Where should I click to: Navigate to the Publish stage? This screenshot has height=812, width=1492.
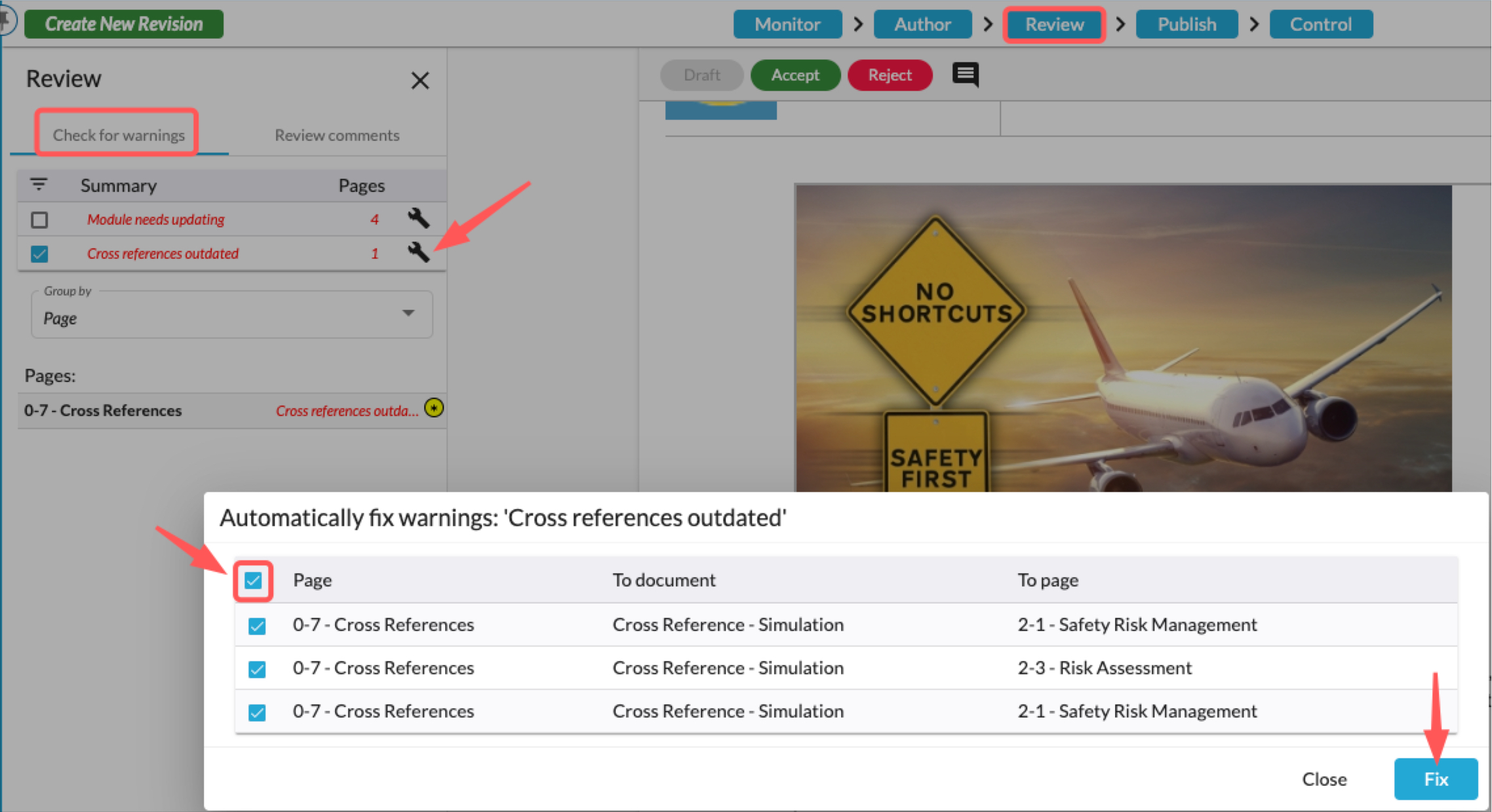(x=1186, y=24)
